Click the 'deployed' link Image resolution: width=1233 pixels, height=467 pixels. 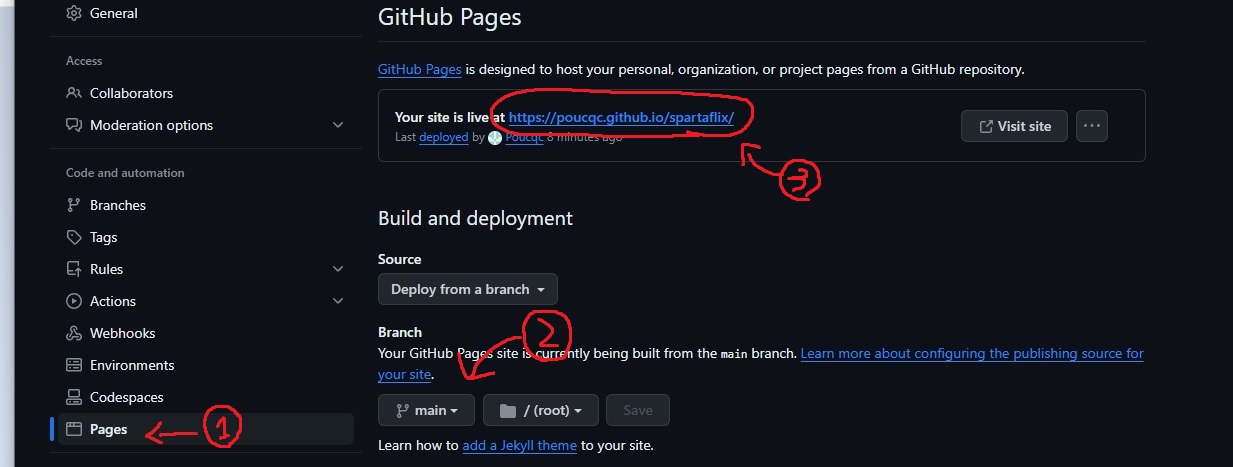pyautogui.click(x=444, y=137)
